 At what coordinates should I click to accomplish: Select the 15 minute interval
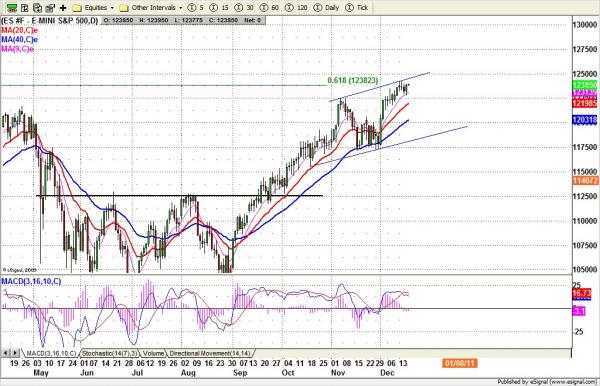pyautogui.click(x=220, y=7)
